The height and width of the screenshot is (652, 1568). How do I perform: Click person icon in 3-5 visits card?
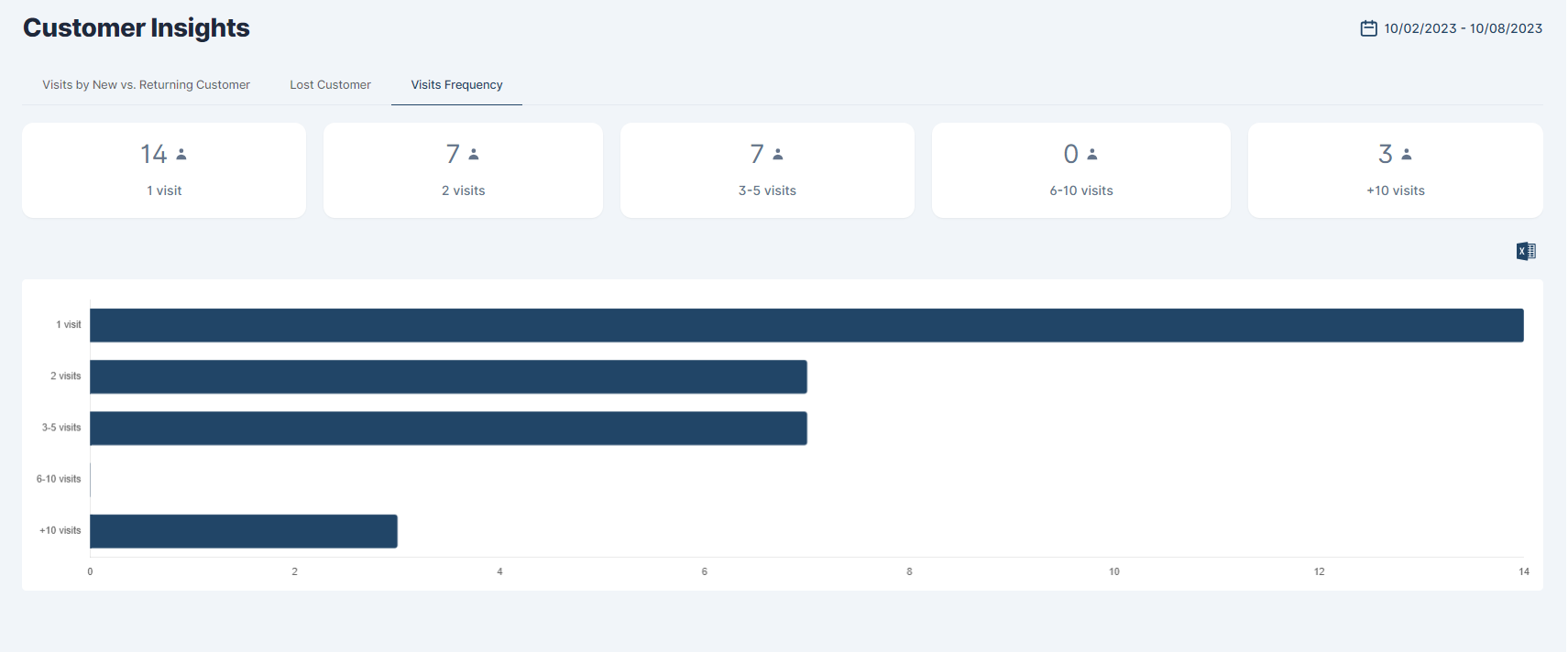(778, 155)
